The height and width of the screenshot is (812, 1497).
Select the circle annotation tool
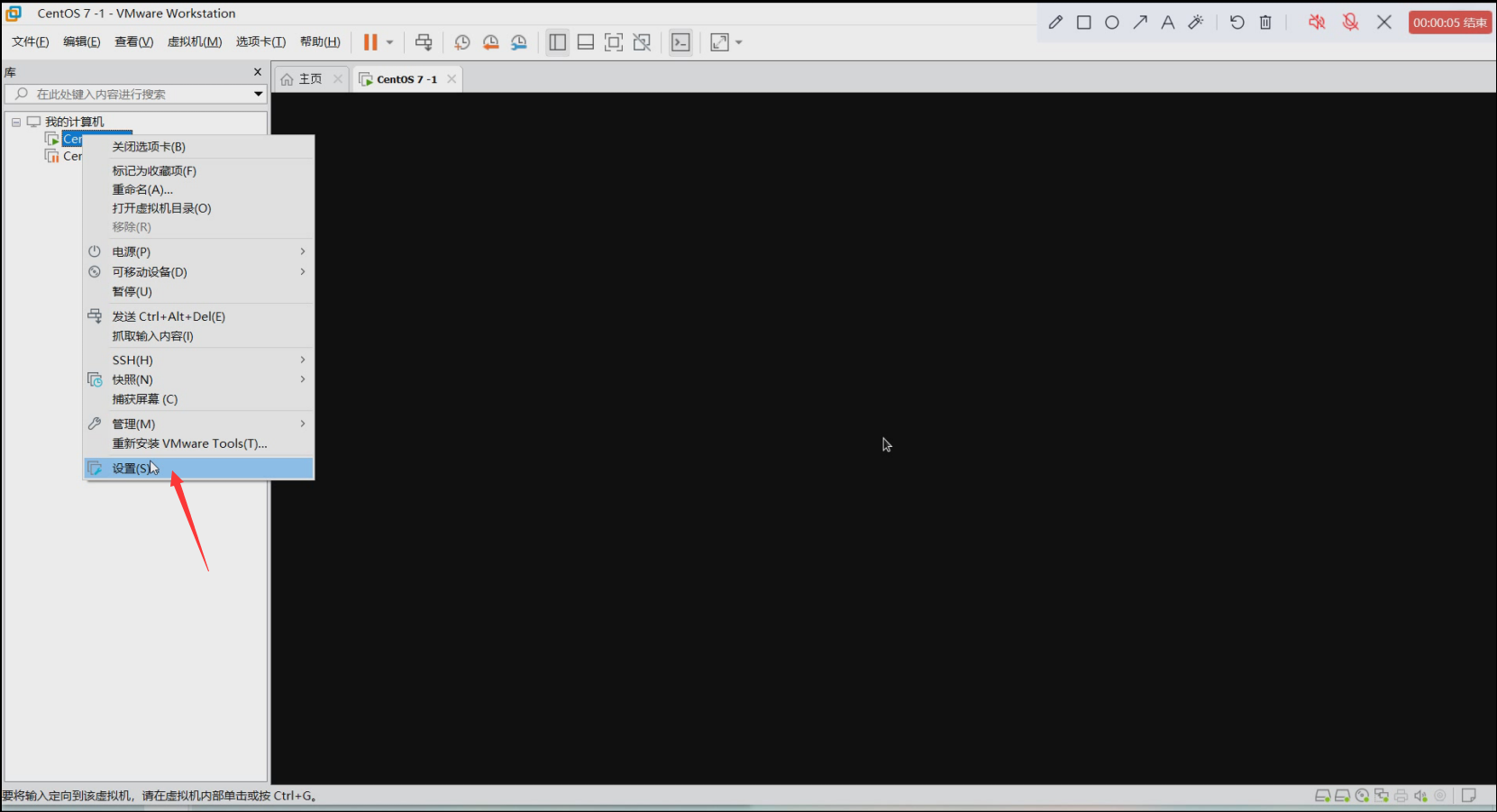pyautogui.click(x=1112, y=23)
